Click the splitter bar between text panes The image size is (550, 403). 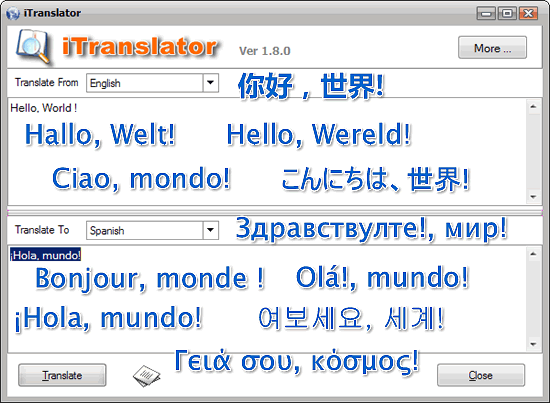[275, 211]
